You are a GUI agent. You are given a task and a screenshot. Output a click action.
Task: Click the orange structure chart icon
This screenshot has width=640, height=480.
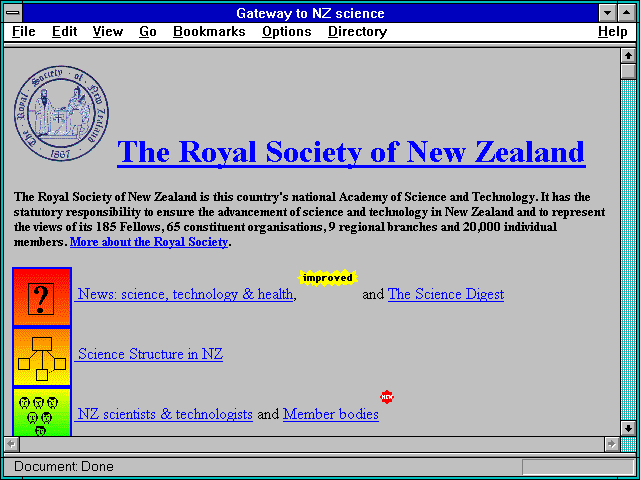42,357
